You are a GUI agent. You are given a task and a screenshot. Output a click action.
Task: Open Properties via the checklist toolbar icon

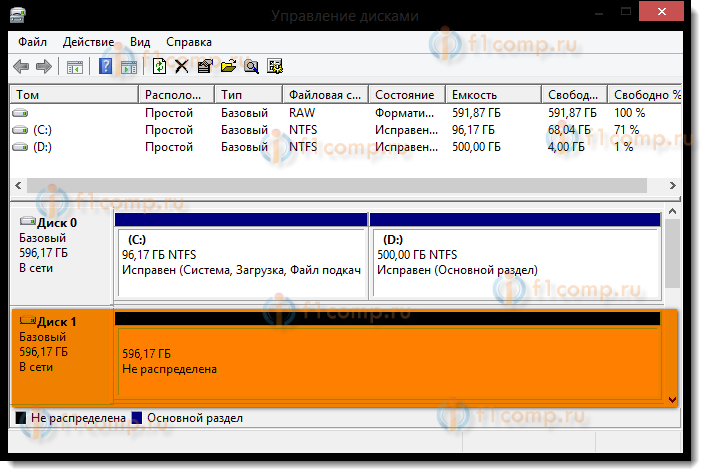(x=205, y=67)
